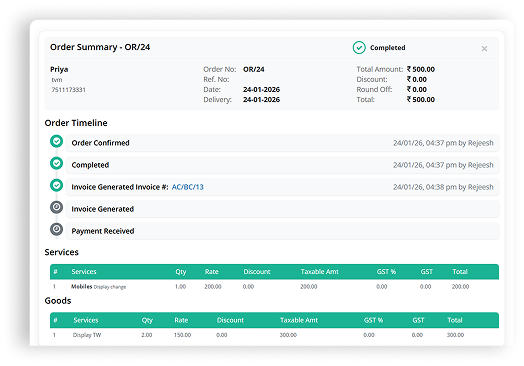
Task: Click the Goods section heading
Action: click(x=58, y=301)
